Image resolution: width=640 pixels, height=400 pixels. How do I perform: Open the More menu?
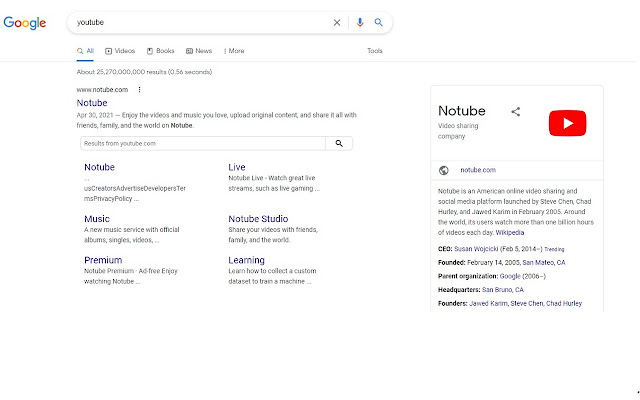(x=234, y=51)
